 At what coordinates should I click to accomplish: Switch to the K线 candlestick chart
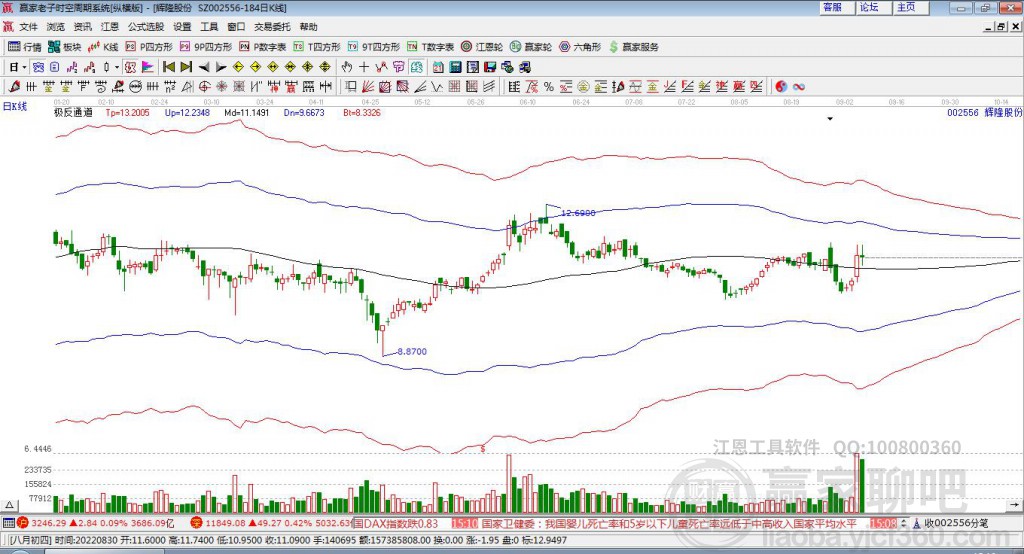(x=103, y=47)
